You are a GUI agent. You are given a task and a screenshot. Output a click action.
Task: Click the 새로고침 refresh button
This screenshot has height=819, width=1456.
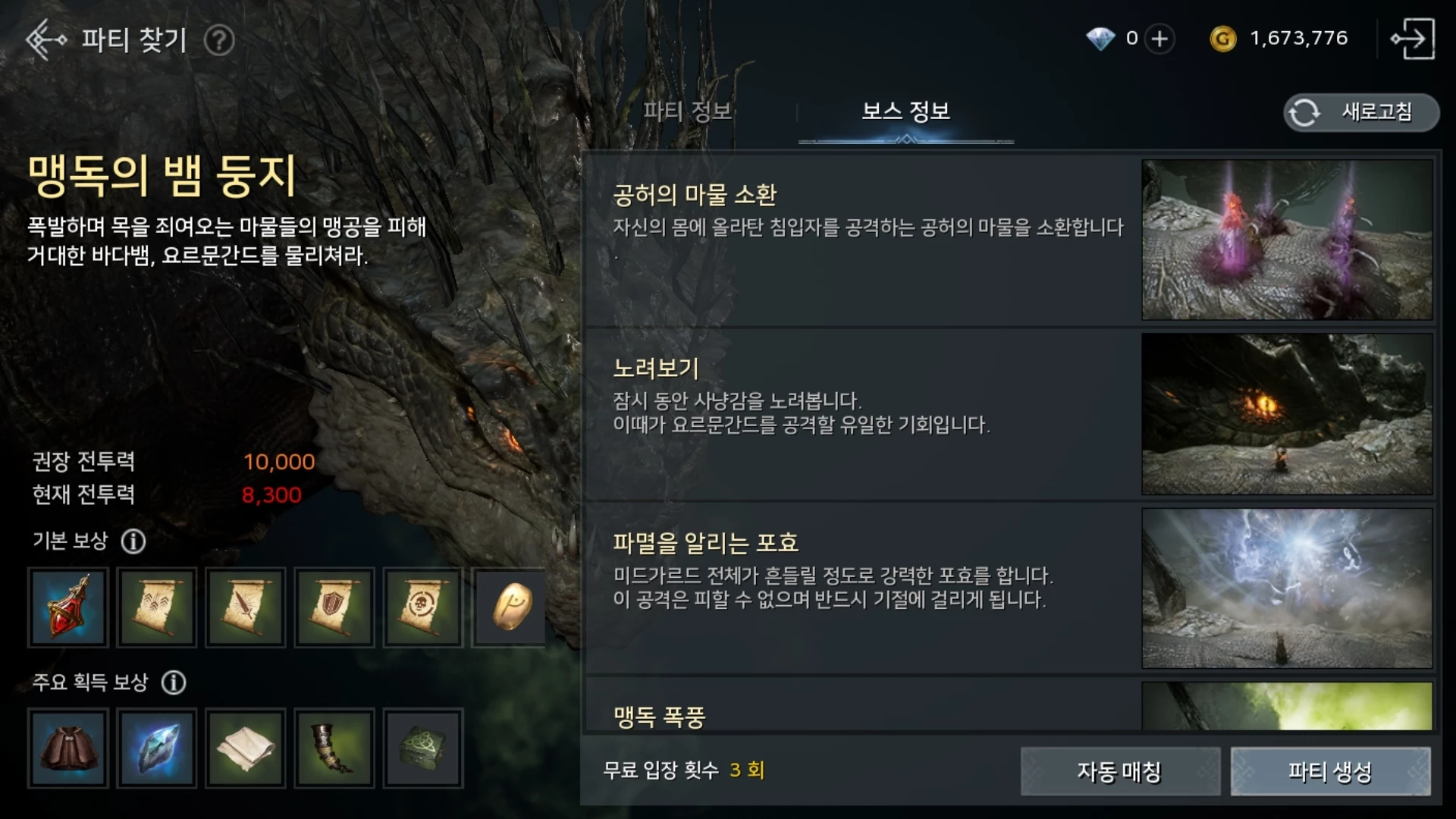click(1360, 112)
